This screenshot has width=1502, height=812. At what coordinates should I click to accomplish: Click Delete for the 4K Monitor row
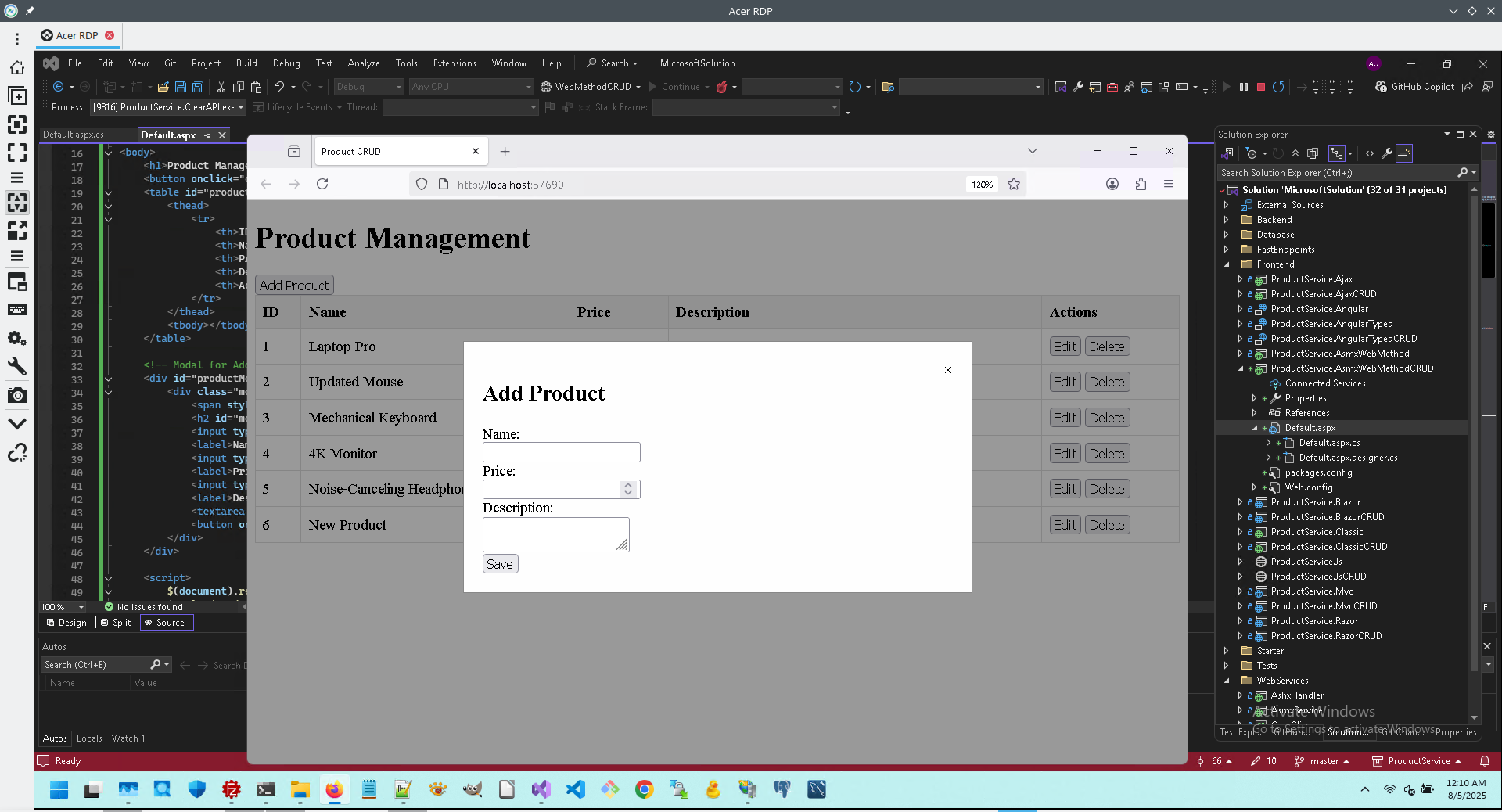click(1107, 454)
